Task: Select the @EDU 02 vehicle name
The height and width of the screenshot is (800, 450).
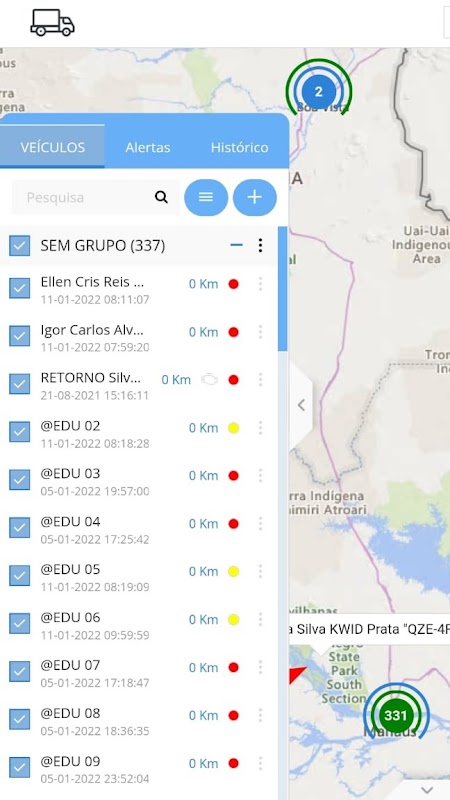Action: click(70, 426)
